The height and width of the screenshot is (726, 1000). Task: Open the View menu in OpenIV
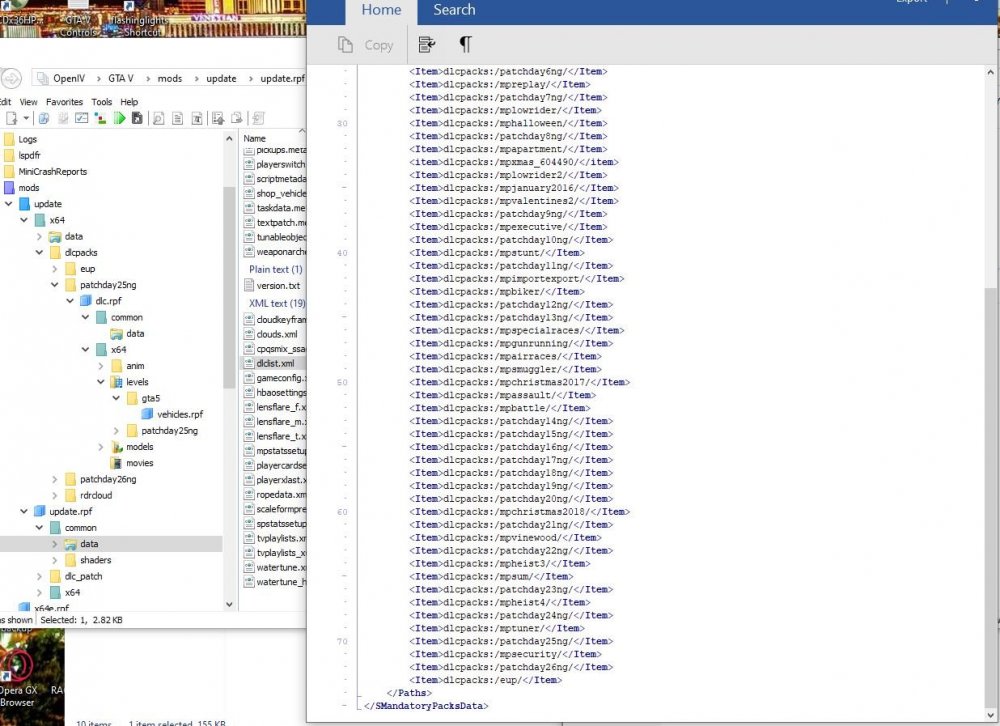point(29,101)
